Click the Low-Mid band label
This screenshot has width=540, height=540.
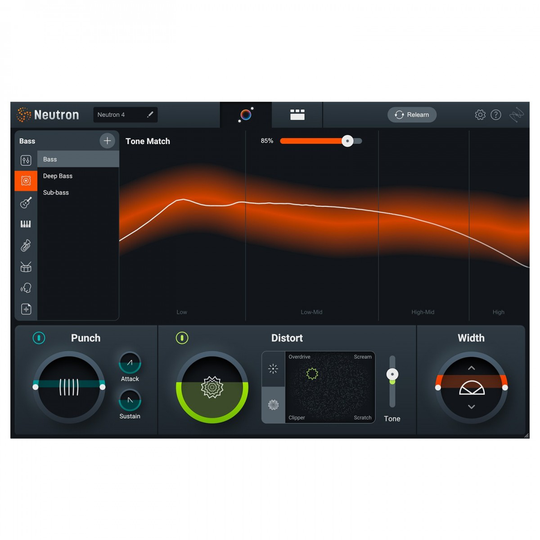pyautogui.click(x=311, y=312)
